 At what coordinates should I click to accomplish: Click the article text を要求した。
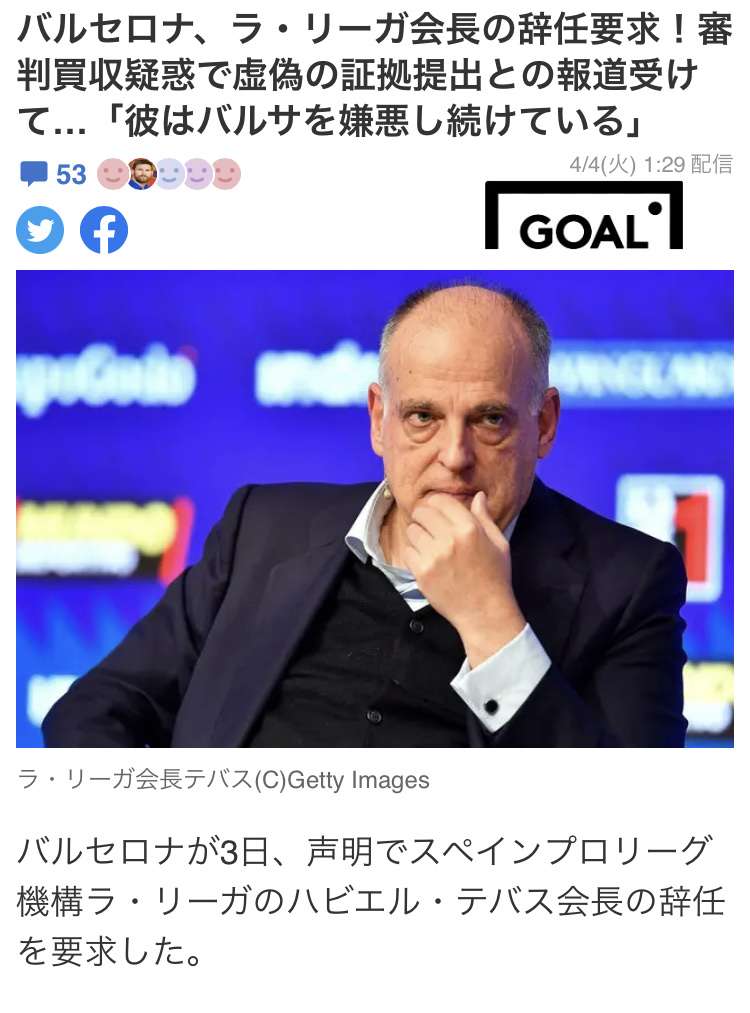click(x=110, y=952)
